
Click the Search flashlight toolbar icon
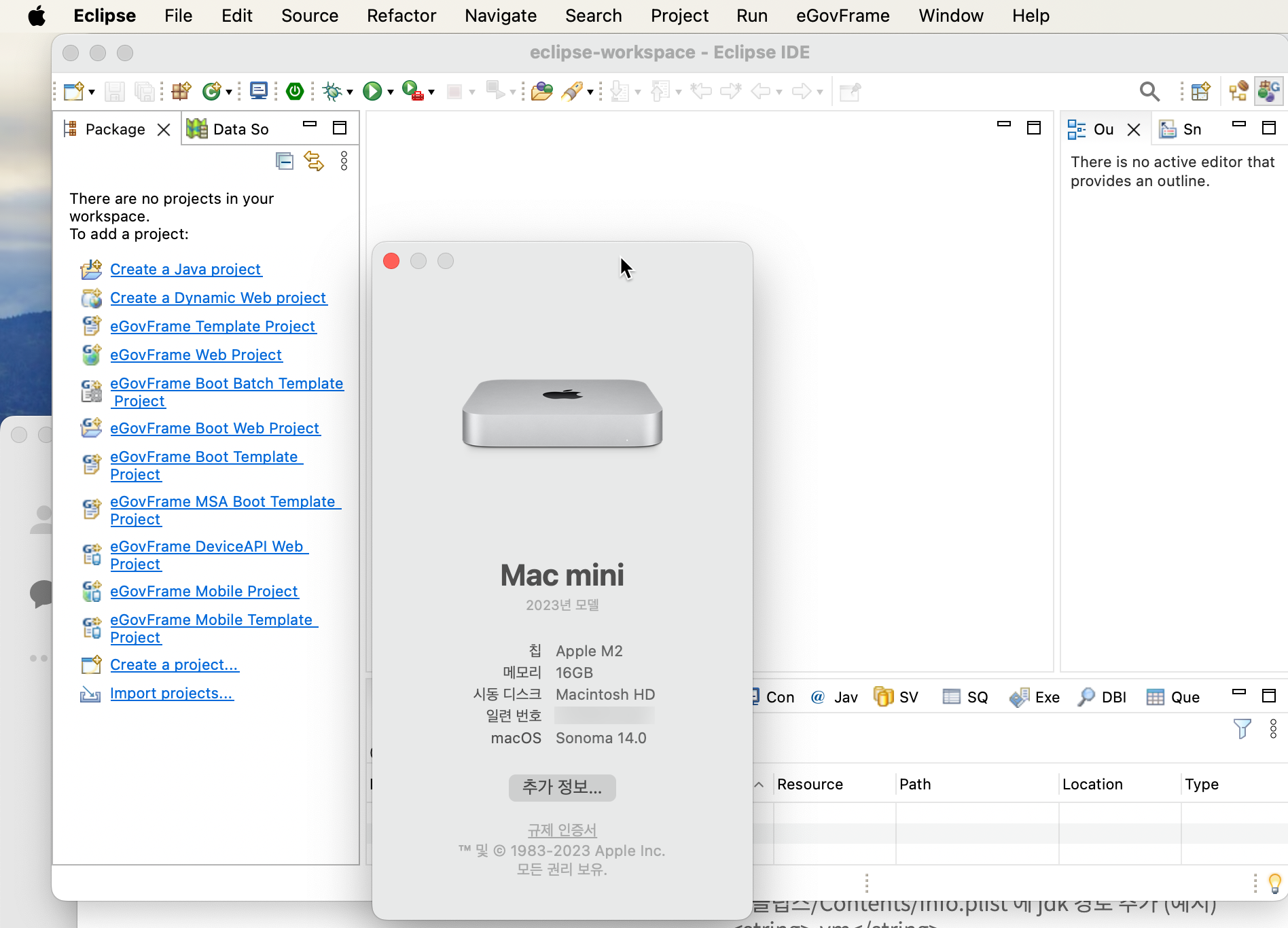pyautogui.click(x=572, y=91)
